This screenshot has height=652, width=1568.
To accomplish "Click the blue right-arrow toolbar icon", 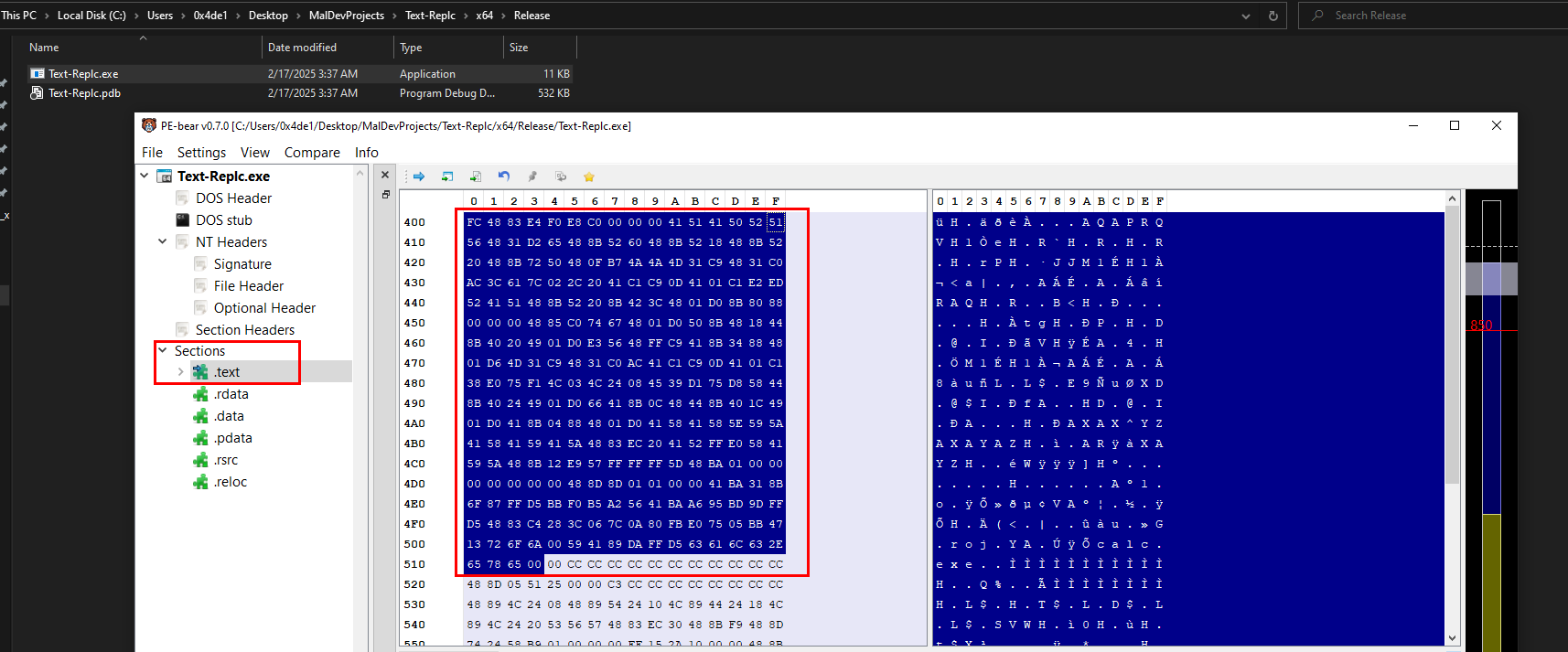I will (x=419, y=176).
